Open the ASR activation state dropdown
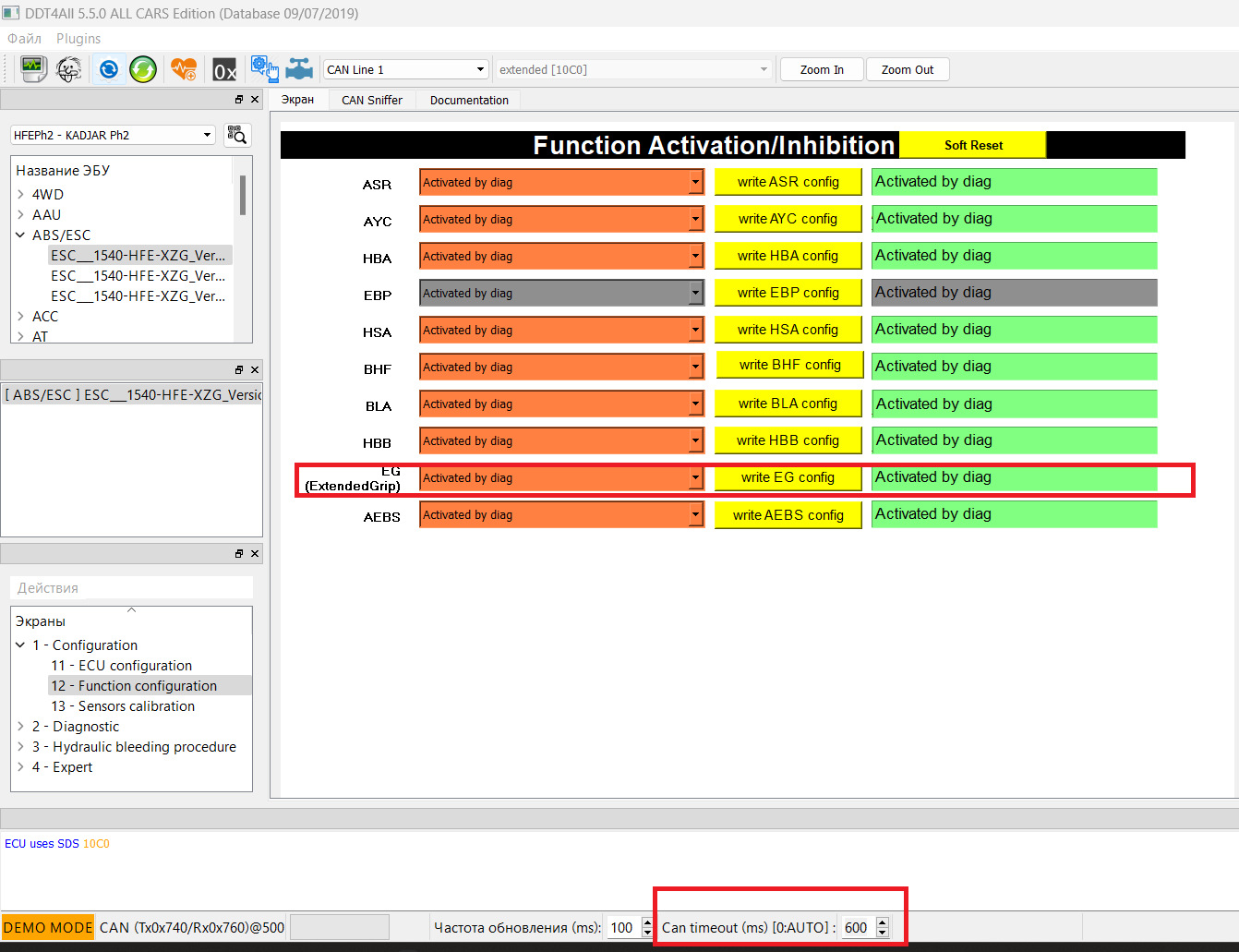Viewport: 1239px width, 952px height. pos(561,183)
